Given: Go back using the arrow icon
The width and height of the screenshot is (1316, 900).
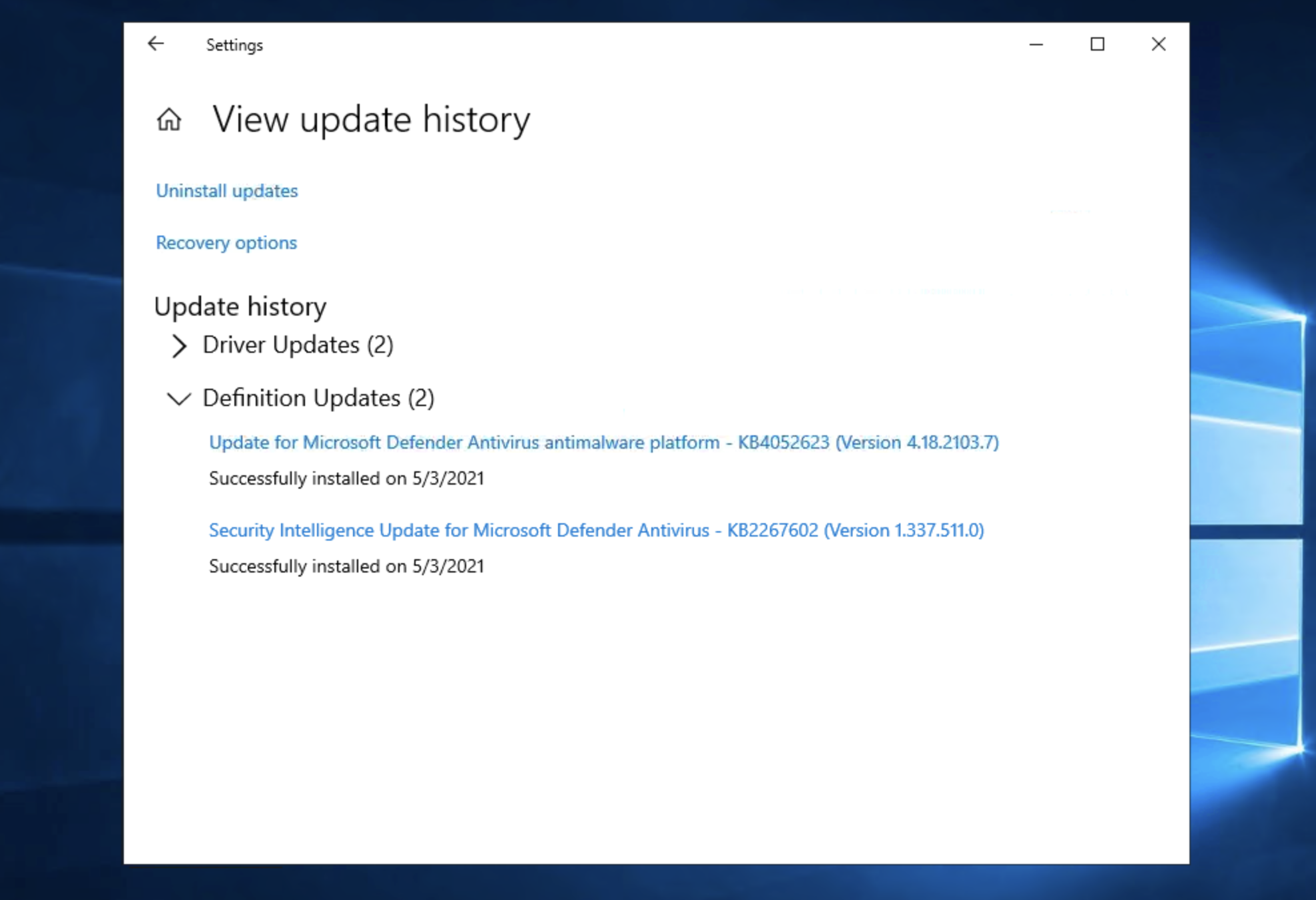Looking at the screenshot, I should (156, 44).
